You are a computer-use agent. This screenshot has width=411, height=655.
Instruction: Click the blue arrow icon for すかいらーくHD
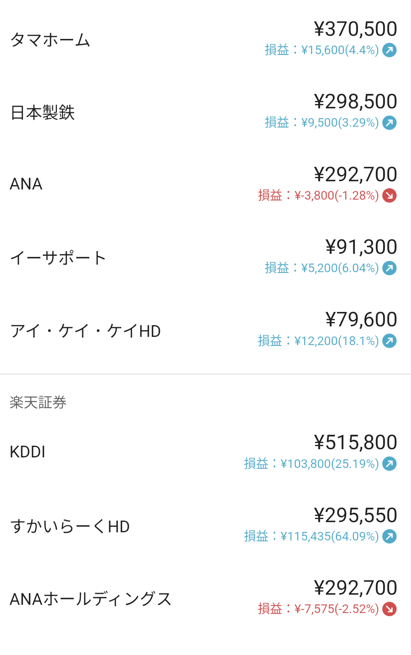coord(389,536)
